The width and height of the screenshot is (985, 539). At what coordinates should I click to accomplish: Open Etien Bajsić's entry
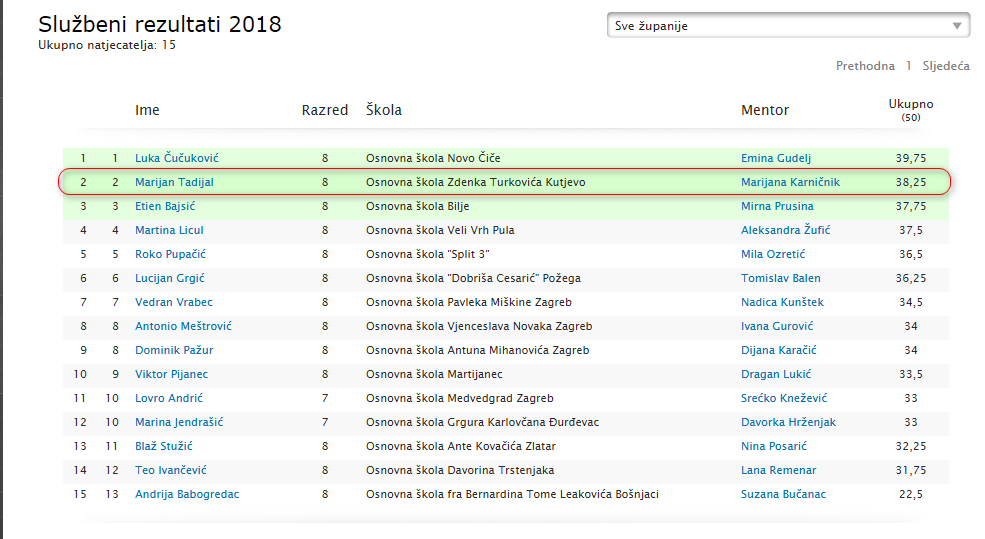(x=165, y=206)
